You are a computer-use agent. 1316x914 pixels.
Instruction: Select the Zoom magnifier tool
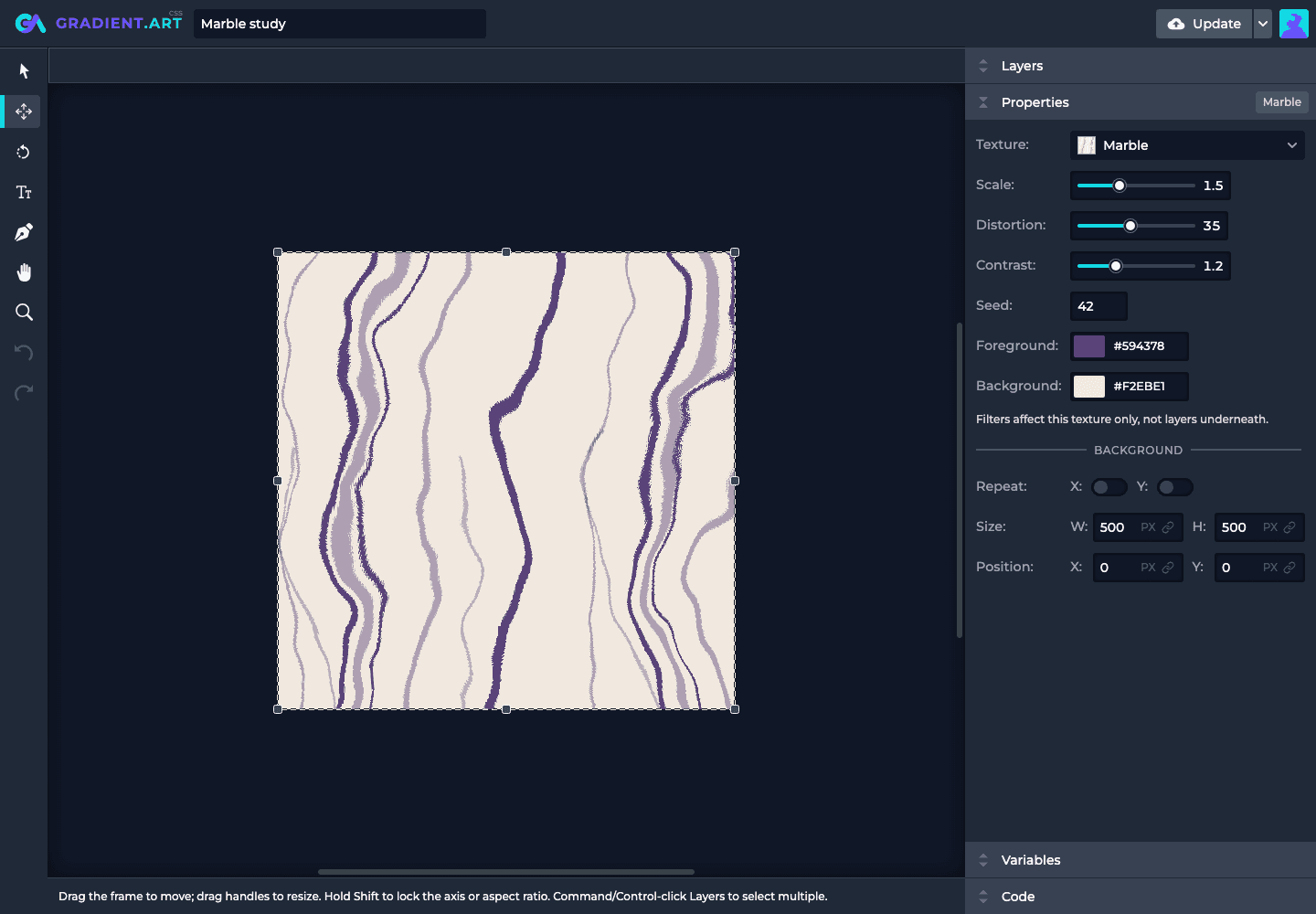coord(24,313)
